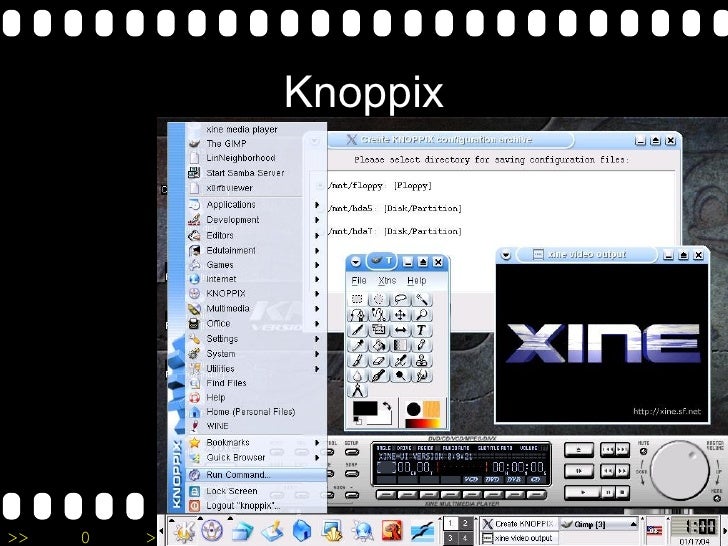Screen dimensions: 728x546
Task: Launch Konqueror web browser from the panel
Action: tap(363, 531)
